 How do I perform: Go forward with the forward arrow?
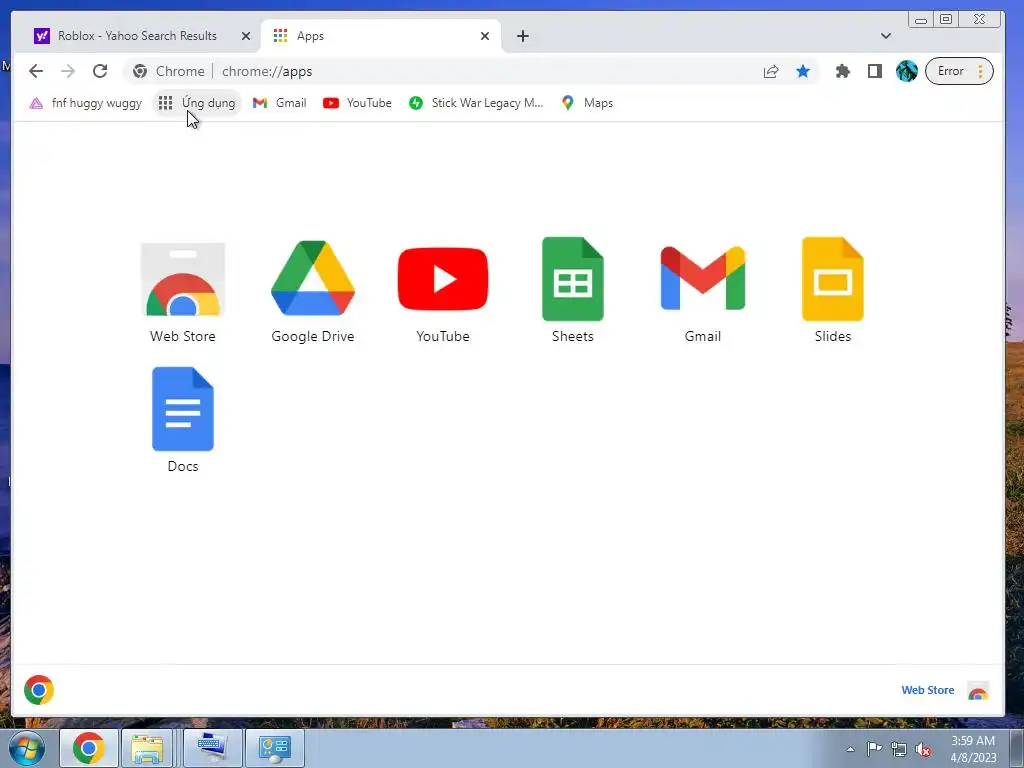(68, 71)
